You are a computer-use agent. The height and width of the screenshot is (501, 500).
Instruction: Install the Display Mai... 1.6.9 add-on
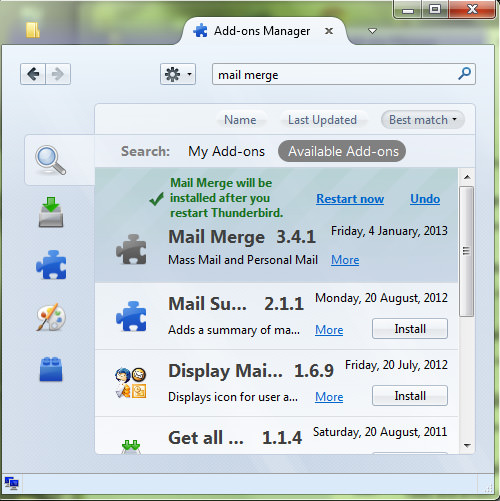coord(410,396)
